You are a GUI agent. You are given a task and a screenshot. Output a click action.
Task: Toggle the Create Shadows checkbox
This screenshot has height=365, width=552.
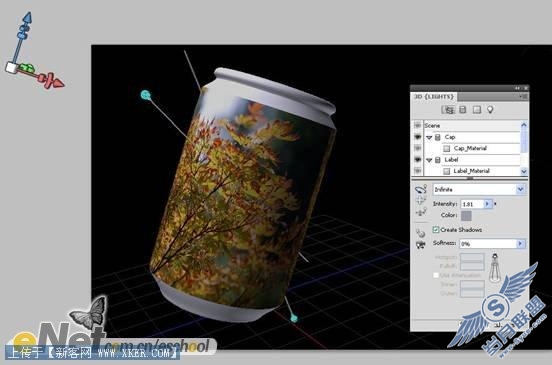(436, 229)
